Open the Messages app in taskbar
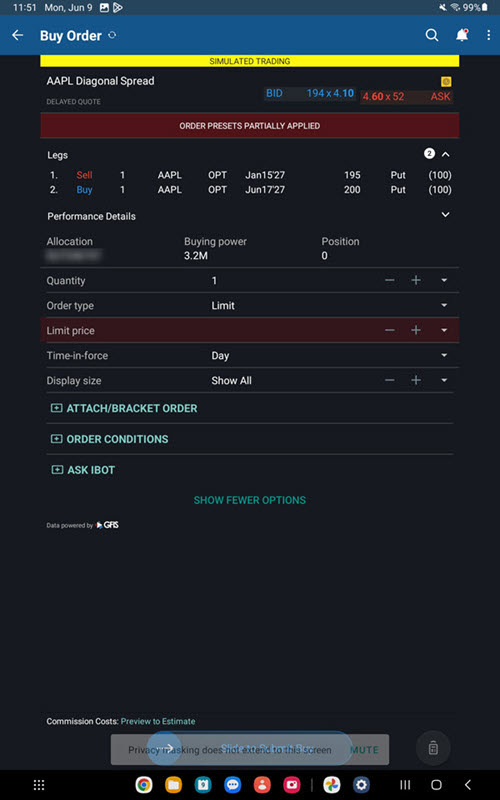This screenshot has height=800, width=500. 233,785
